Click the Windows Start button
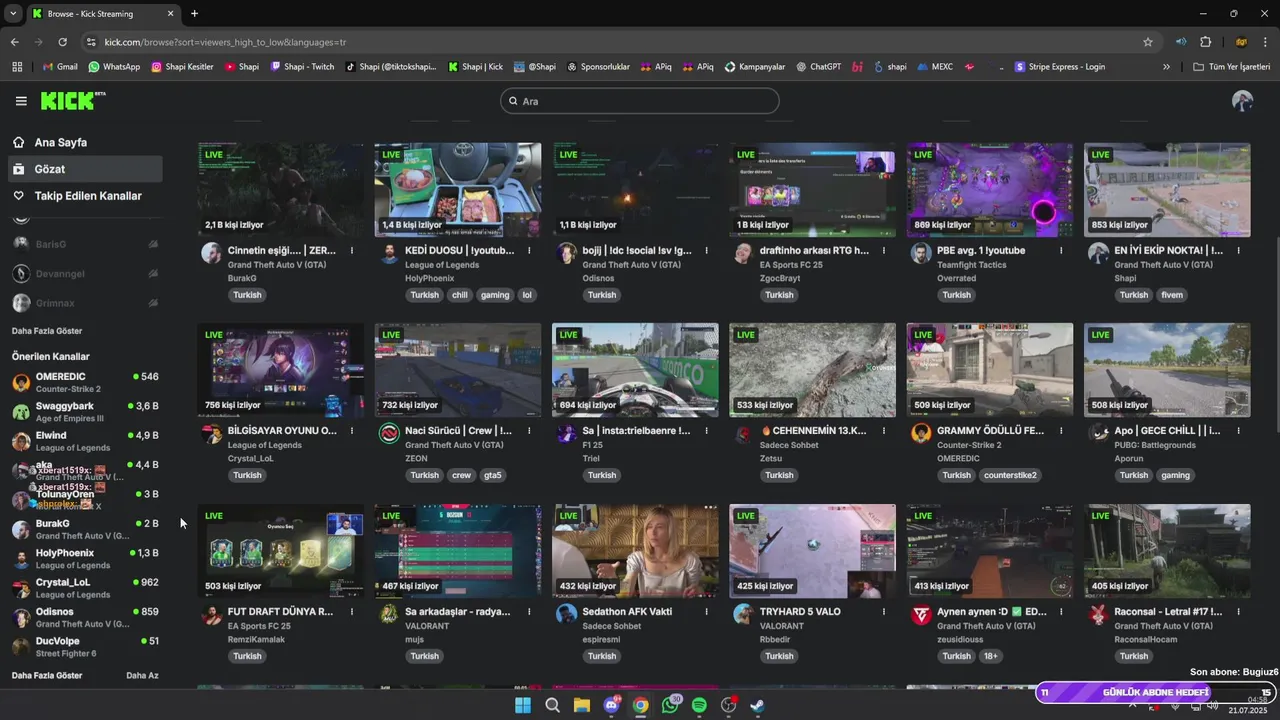Image resolution: width=1280 pixels, height=720 pixels. tap(523, 705)
